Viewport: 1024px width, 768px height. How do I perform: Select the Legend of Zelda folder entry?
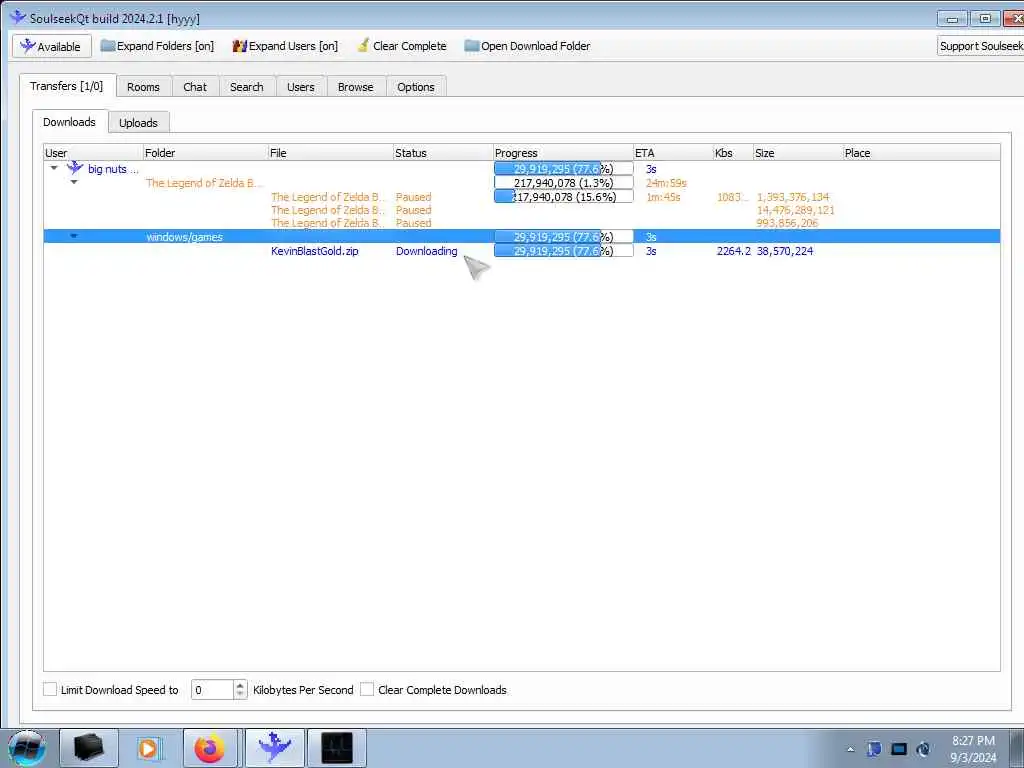pyautogui.click(x=204, y=183)
